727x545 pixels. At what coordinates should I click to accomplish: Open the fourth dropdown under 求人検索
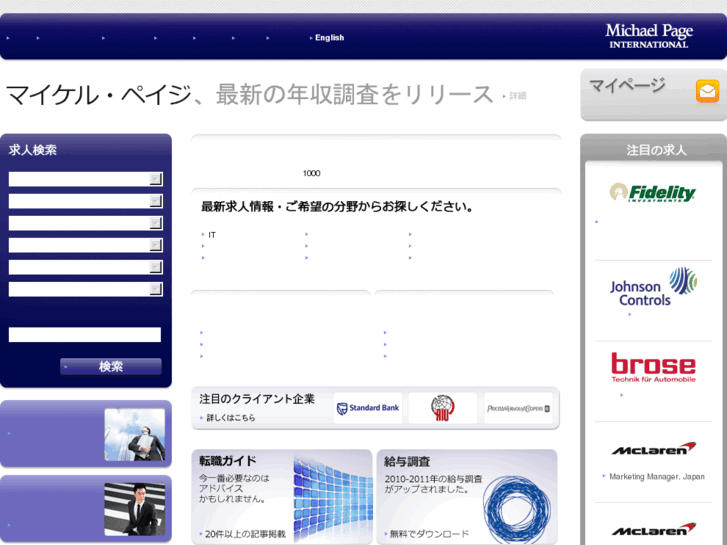[x=85, y=245]
